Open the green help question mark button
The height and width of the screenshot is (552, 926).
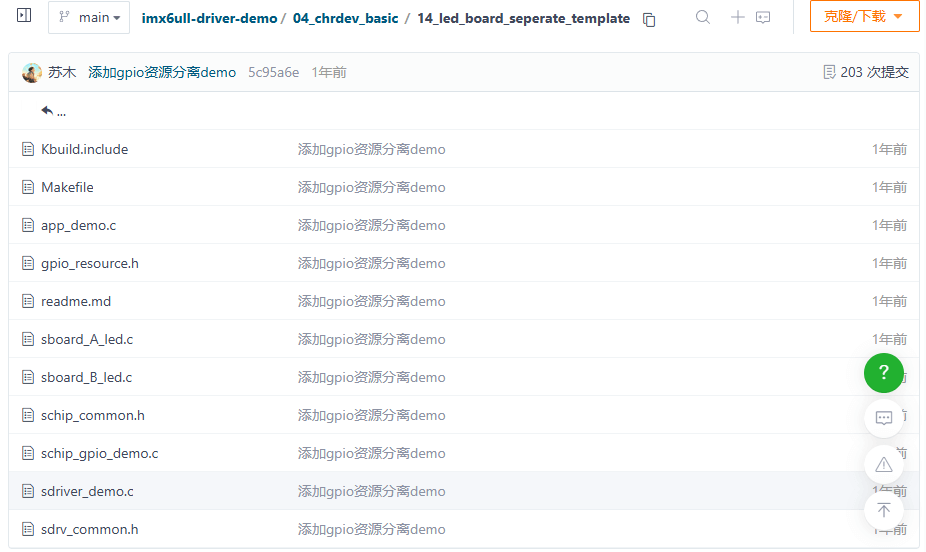click(883, 373)
